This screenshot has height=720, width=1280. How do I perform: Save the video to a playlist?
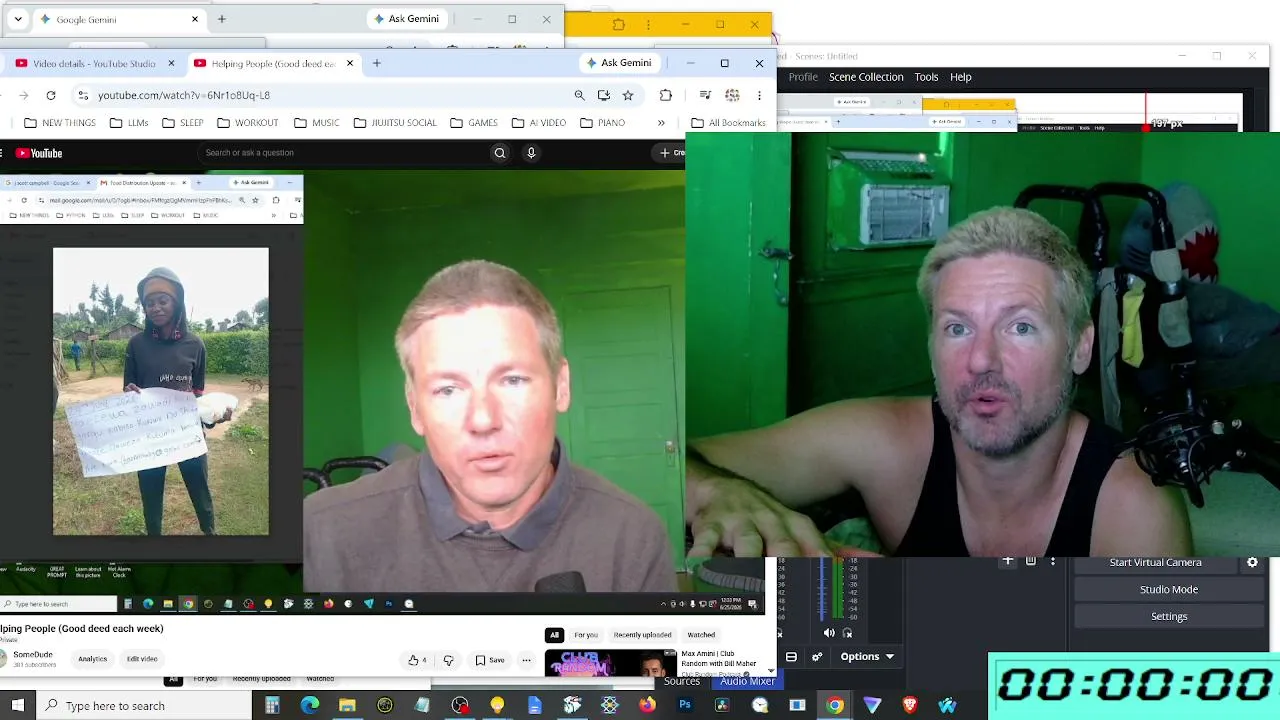tap(490, 660)
